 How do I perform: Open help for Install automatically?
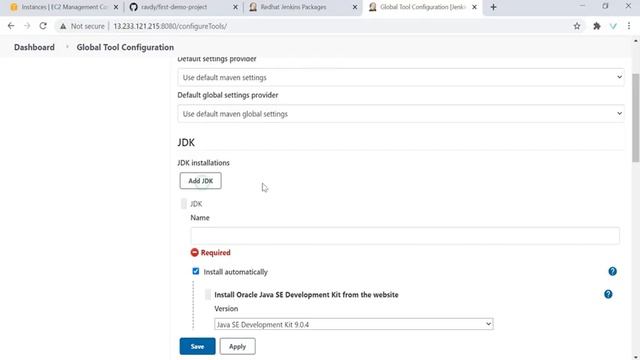pos(612,271)
